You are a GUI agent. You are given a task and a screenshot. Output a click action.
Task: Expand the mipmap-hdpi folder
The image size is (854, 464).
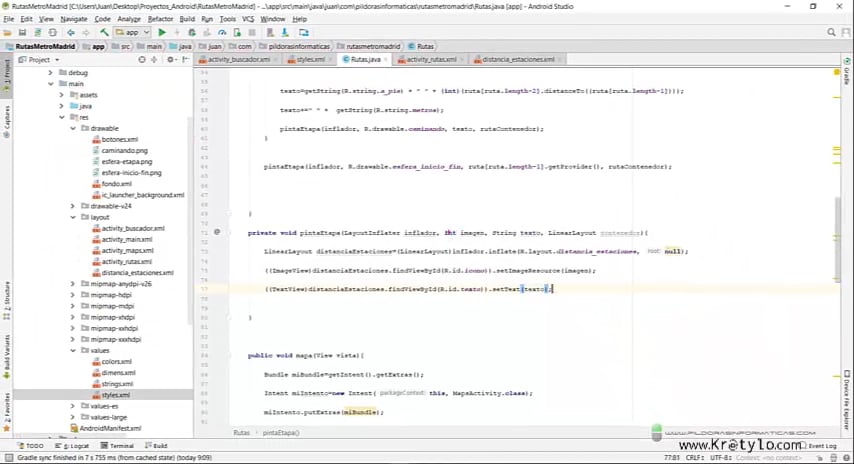tap(72, 295)
